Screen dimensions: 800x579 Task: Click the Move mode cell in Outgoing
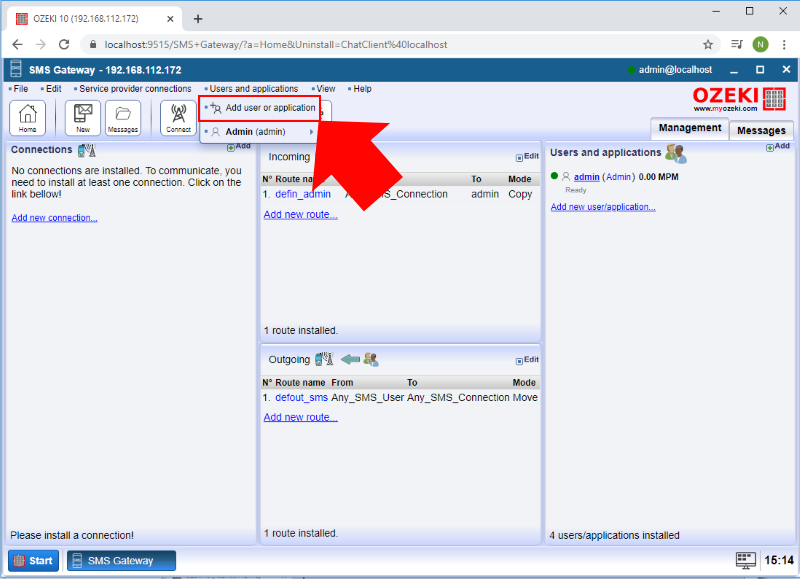click(525, 397)
